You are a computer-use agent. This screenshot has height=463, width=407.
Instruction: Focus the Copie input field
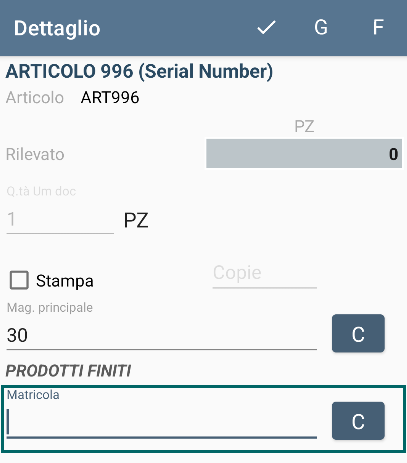click(x=265, y=274)
